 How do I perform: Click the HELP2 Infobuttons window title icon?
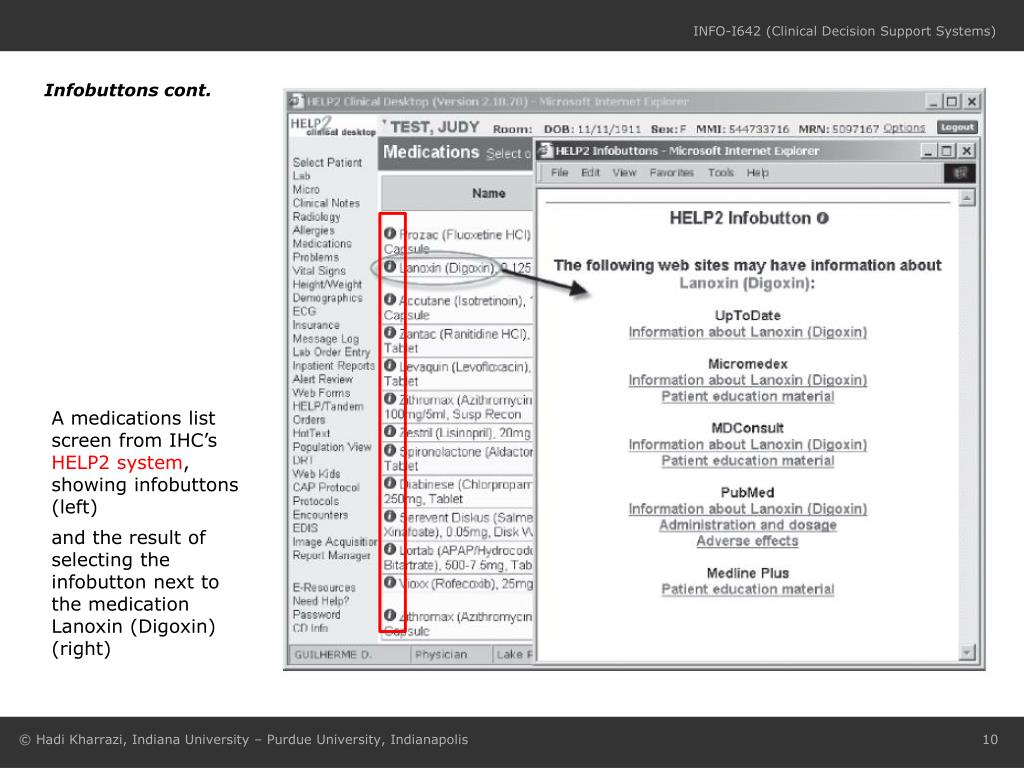(x=545, y=151)
